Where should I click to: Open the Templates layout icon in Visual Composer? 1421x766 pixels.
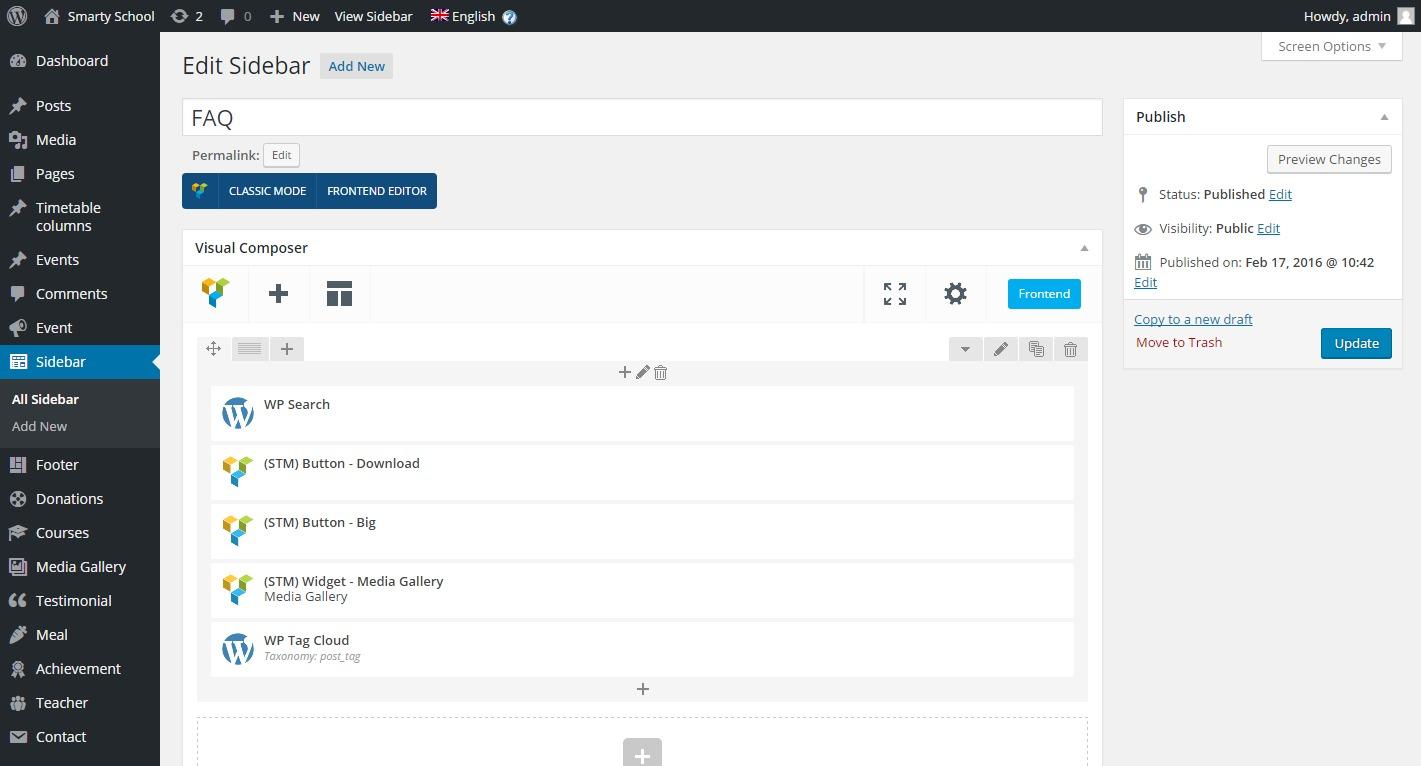(339, 293)
